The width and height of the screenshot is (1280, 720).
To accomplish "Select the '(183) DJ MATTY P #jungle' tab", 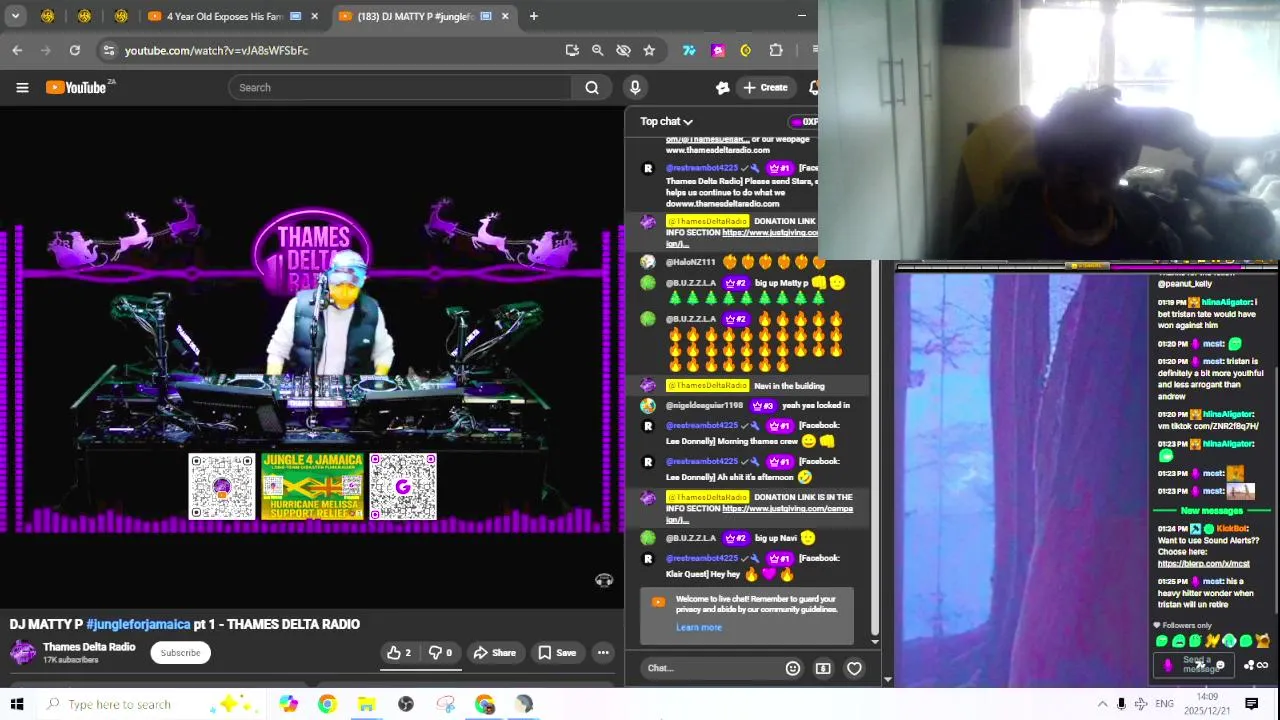I will (424, 16).
